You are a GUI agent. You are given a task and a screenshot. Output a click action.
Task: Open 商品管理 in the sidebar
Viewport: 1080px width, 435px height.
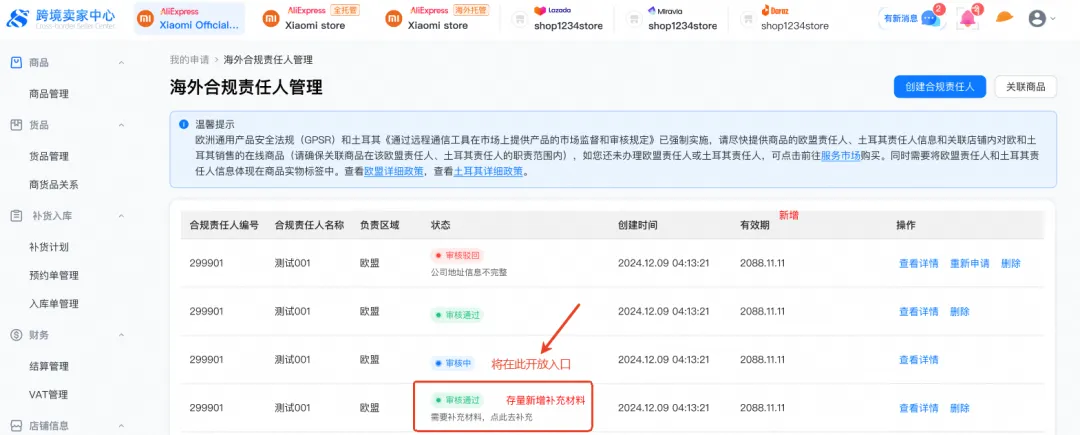tap(49, 94)
